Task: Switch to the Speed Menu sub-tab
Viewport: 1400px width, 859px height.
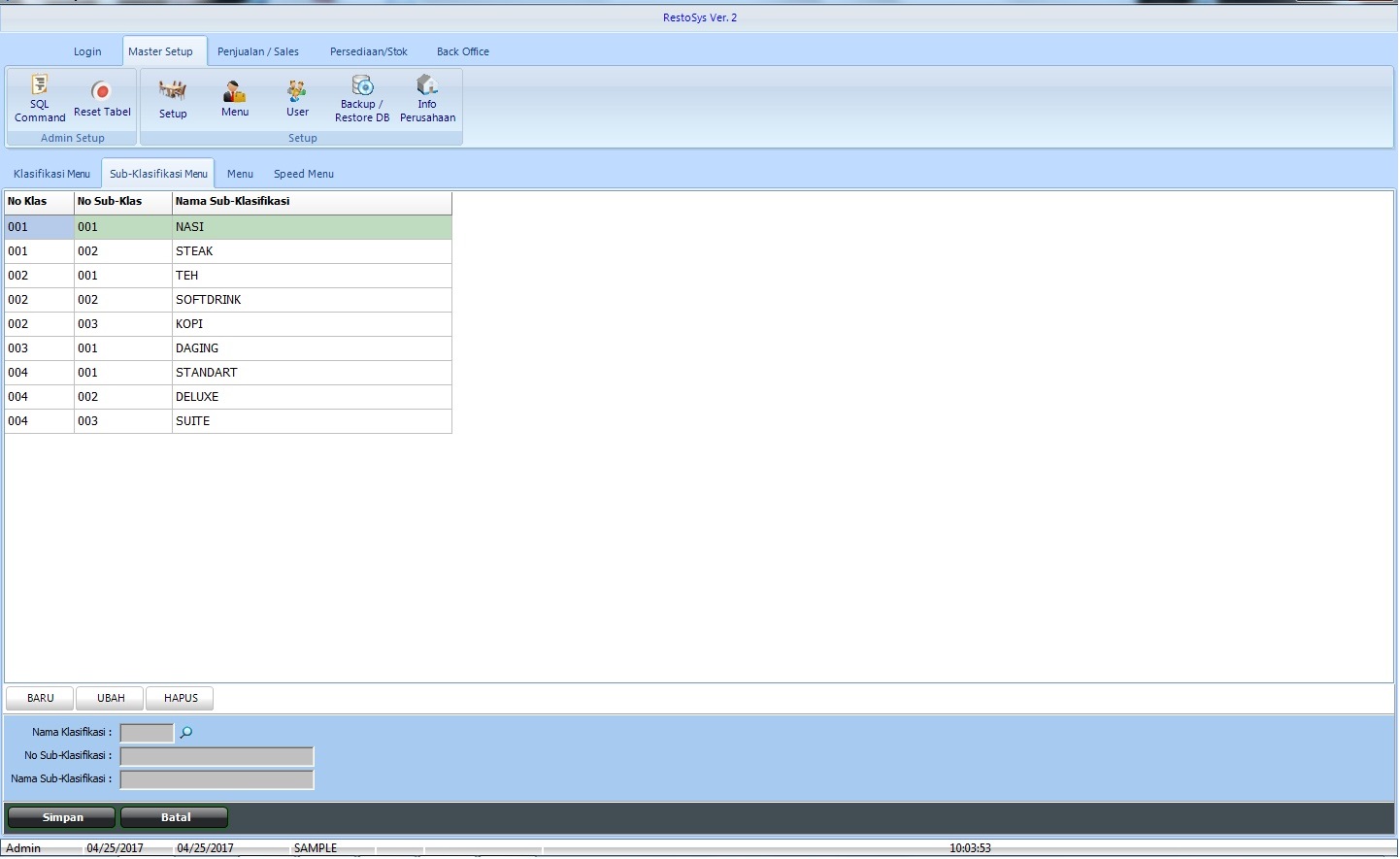Action: point(304,174)
